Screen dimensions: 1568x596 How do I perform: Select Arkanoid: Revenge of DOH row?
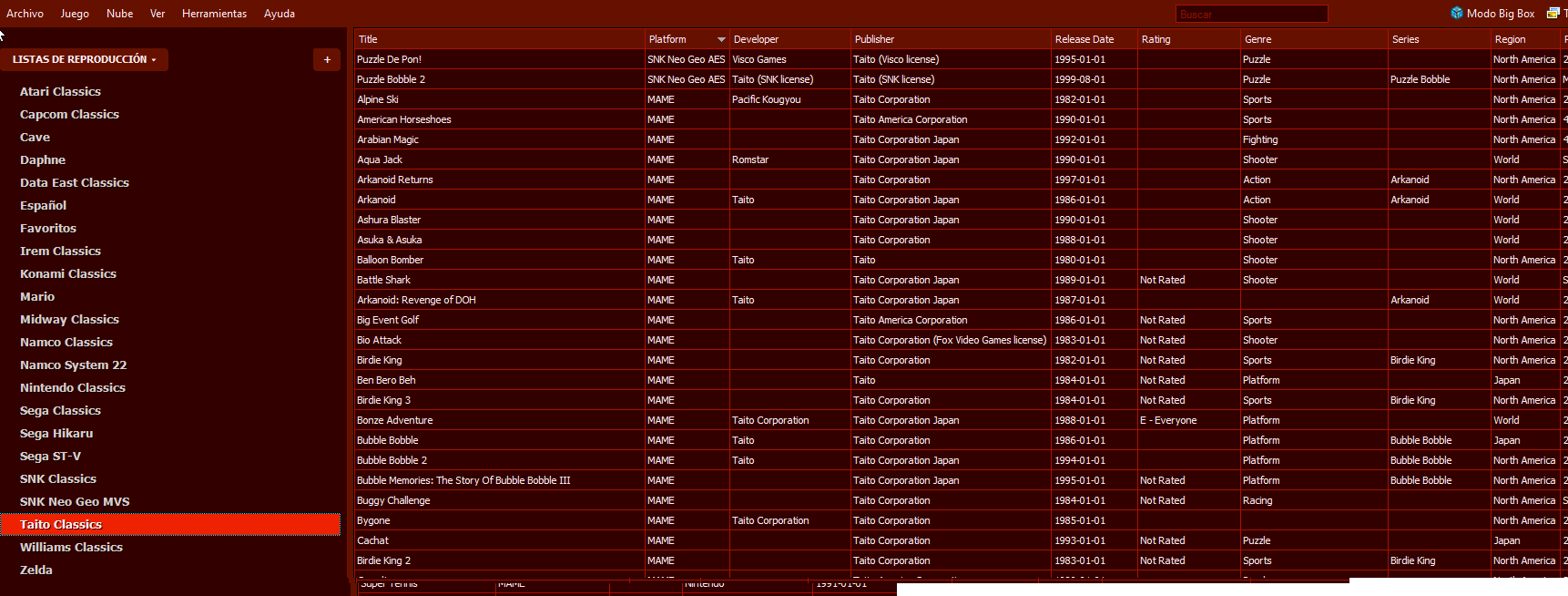click(x=961, y=300)
